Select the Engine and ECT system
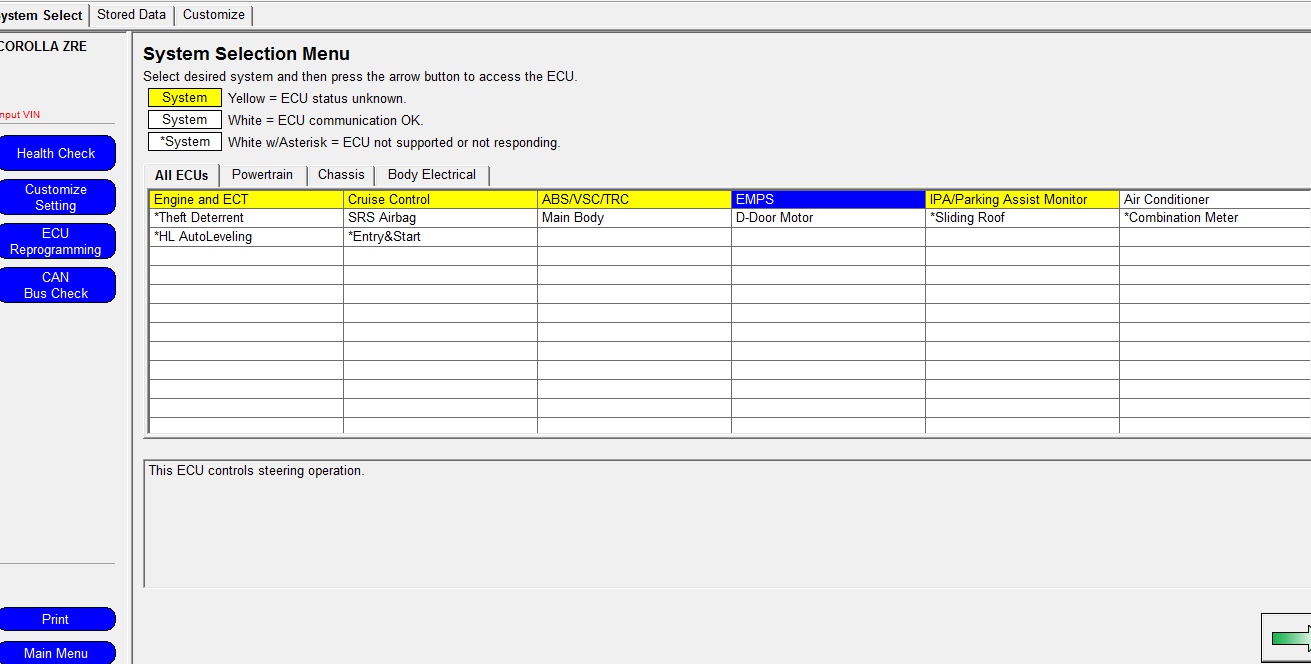1311x664 pixels. point(246,200)
